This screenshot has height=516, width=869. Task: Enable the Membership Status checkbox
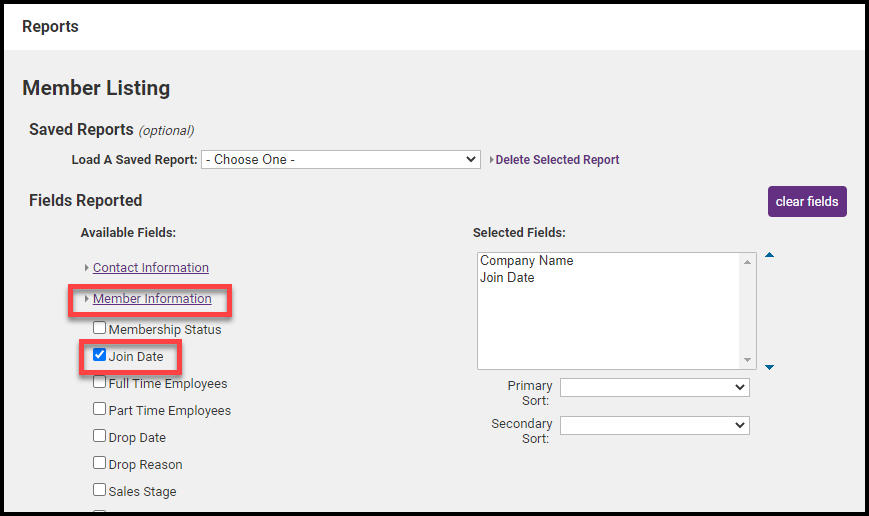click(100, 328)
